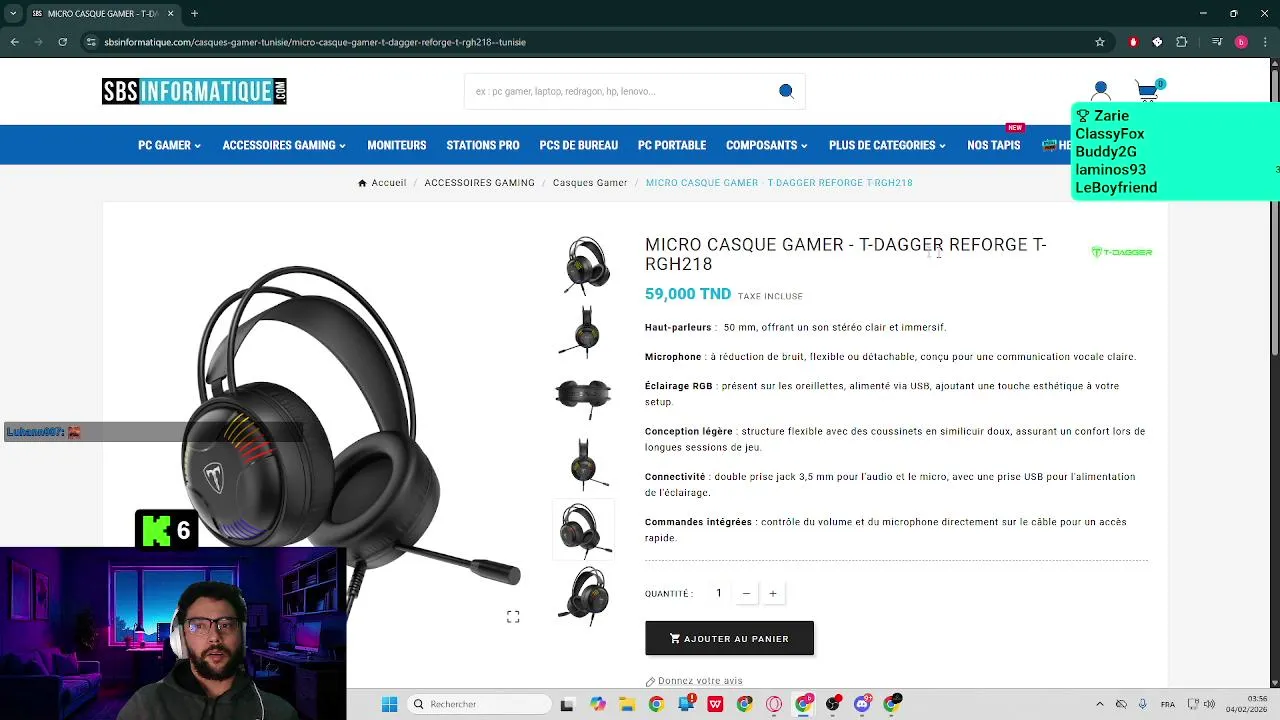Open the PC PORTABLE menu item
1280x720 pixels.
[672, 145]
